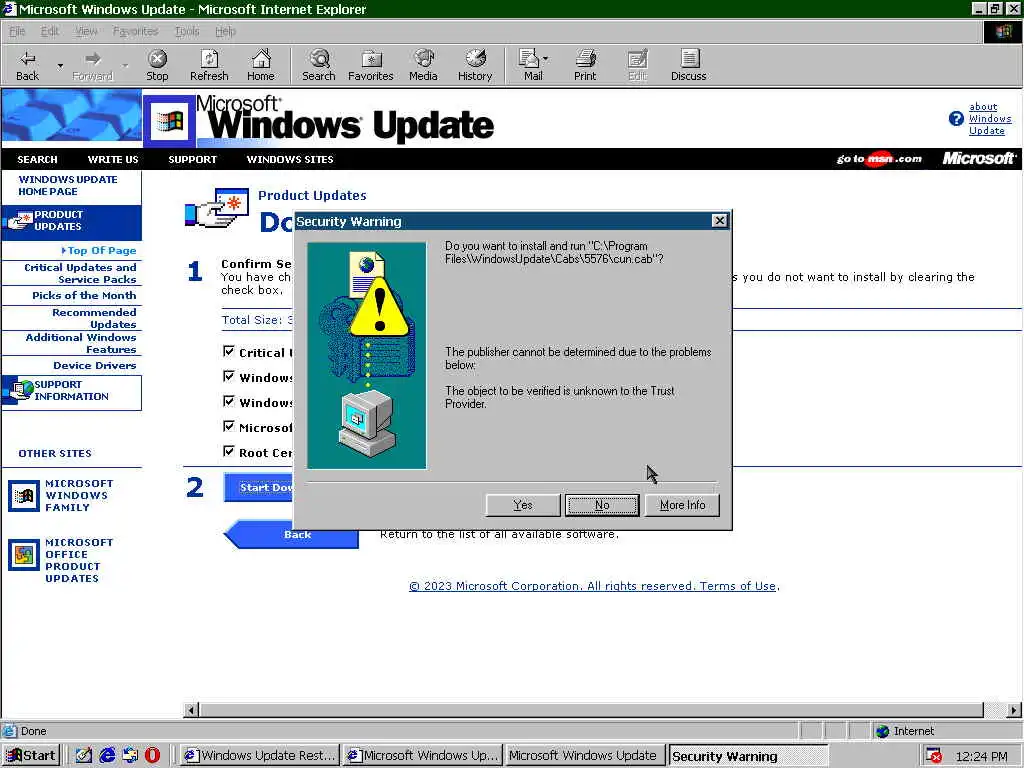The height and width of the screenshot is (768, 1024).
Task: Open the Media bar in the toolbar
Action: (423, 65)
